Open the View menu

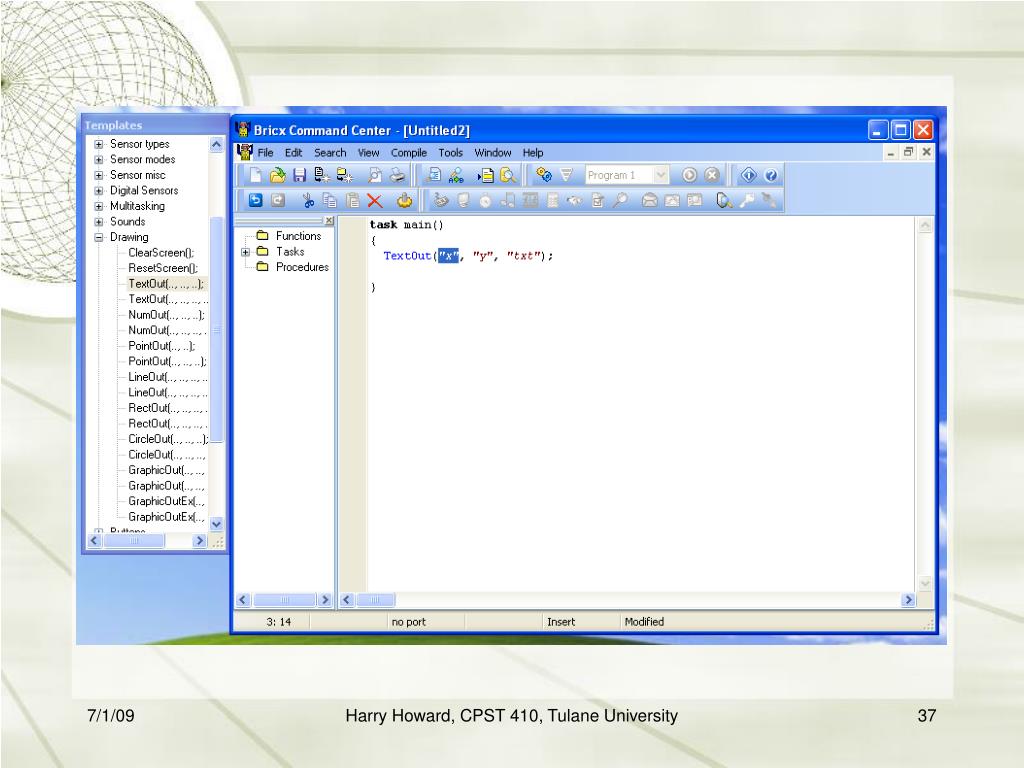click(368, 153)
